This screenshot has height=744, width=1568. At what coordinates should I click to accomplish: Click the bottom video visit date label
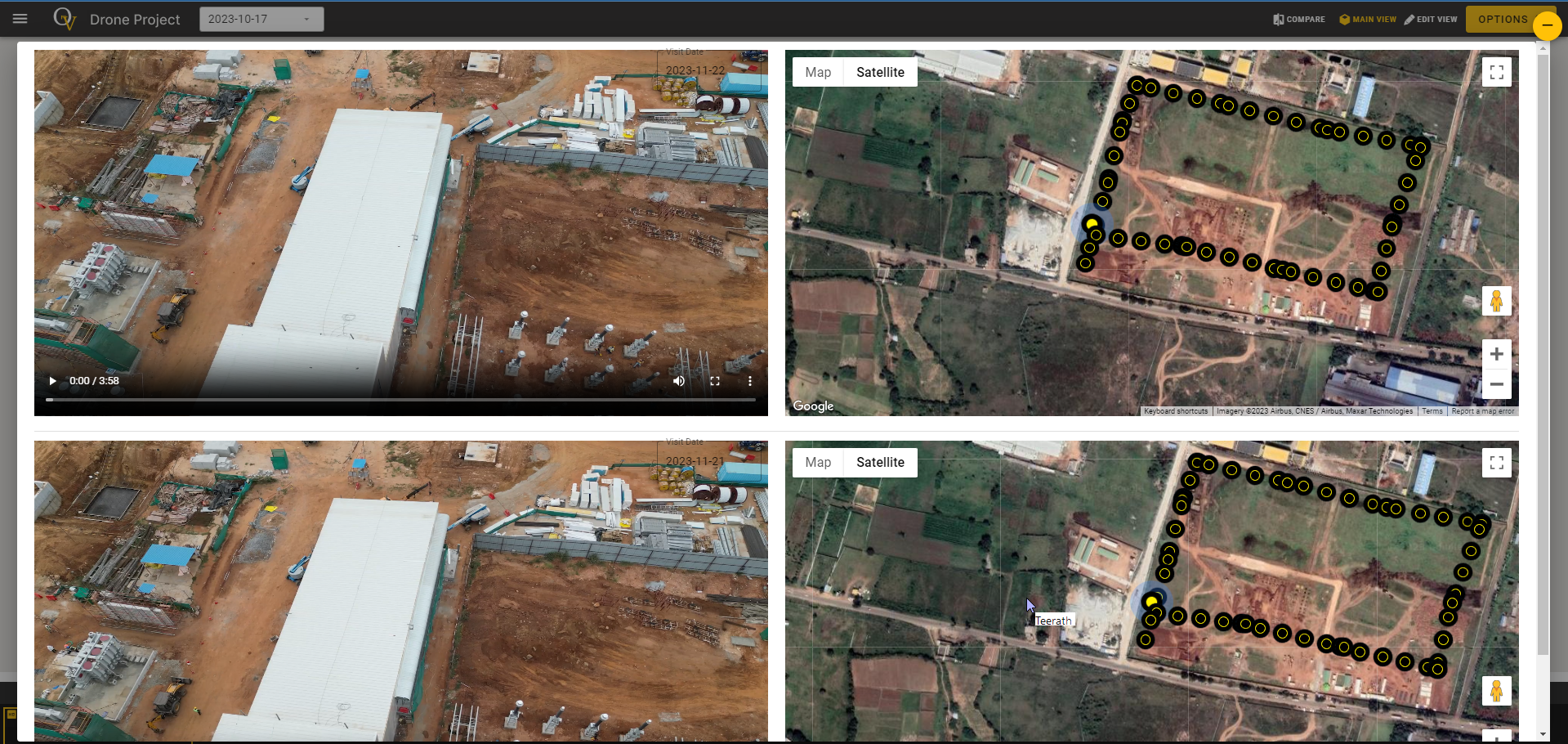pyautogui.click(x=695, y=461)
